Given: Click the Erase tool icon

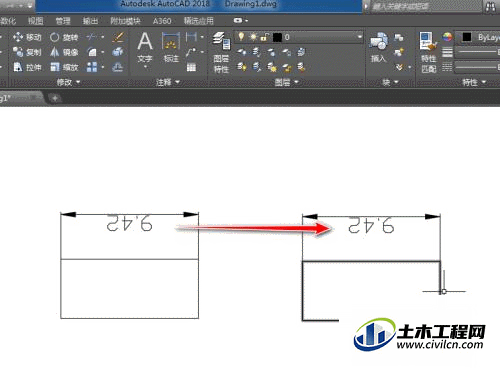Looking at the screenshot, I should (x=118, y=37).
